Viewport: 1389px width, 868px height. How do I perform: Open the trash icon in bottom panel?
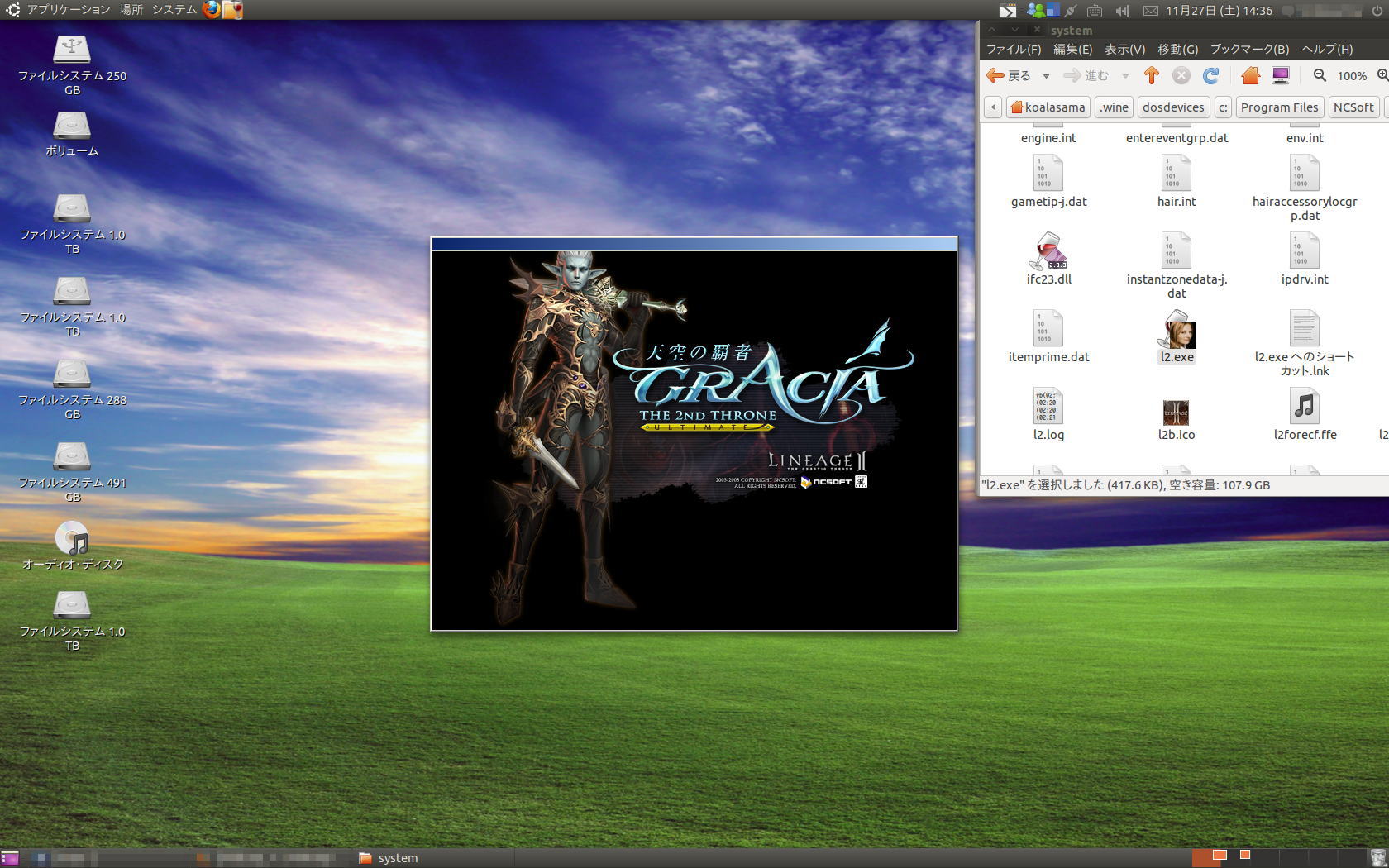tap(1377, 858)
